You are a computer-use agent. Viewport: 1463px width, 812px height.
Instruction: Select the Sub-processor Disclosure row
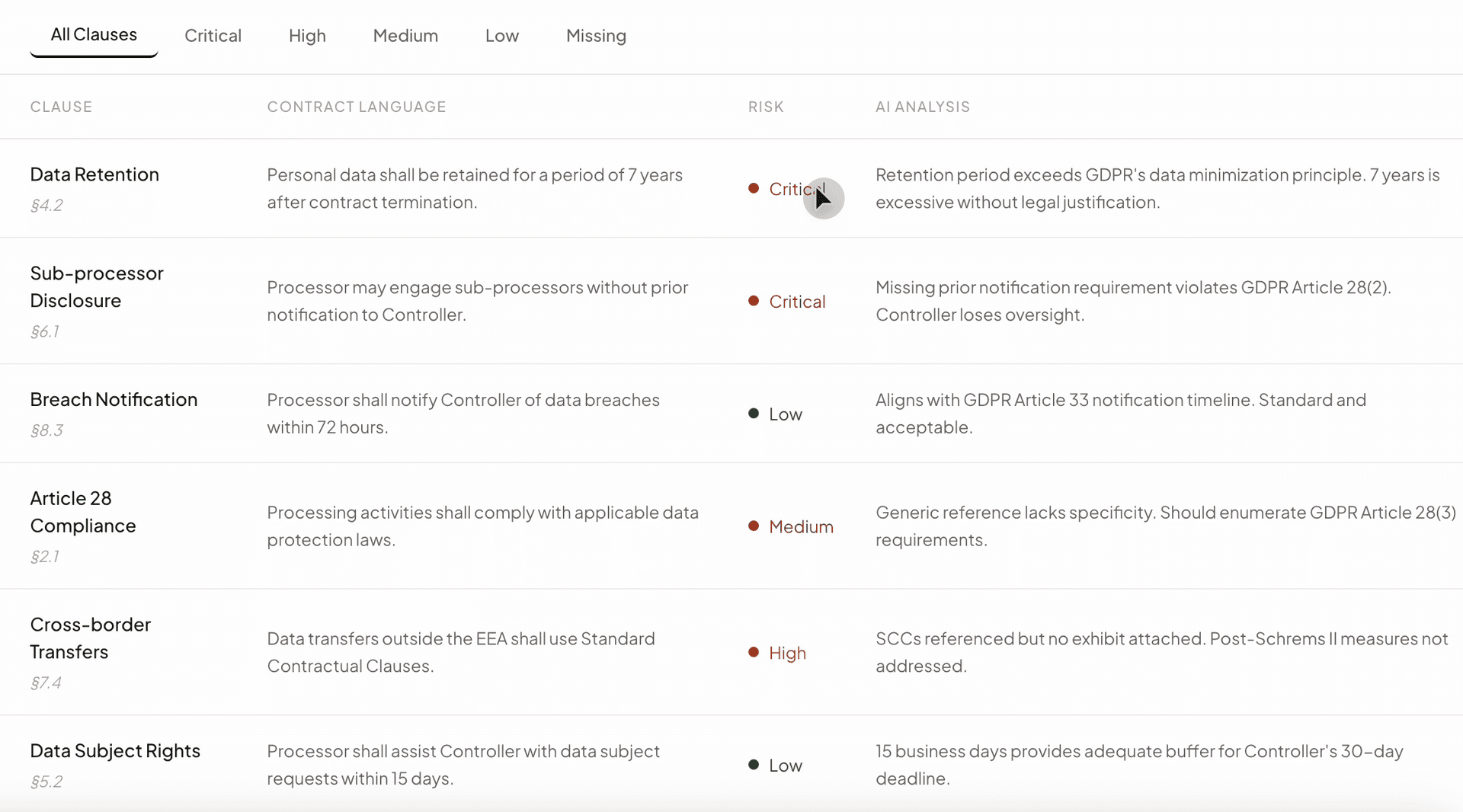(97, 286)
